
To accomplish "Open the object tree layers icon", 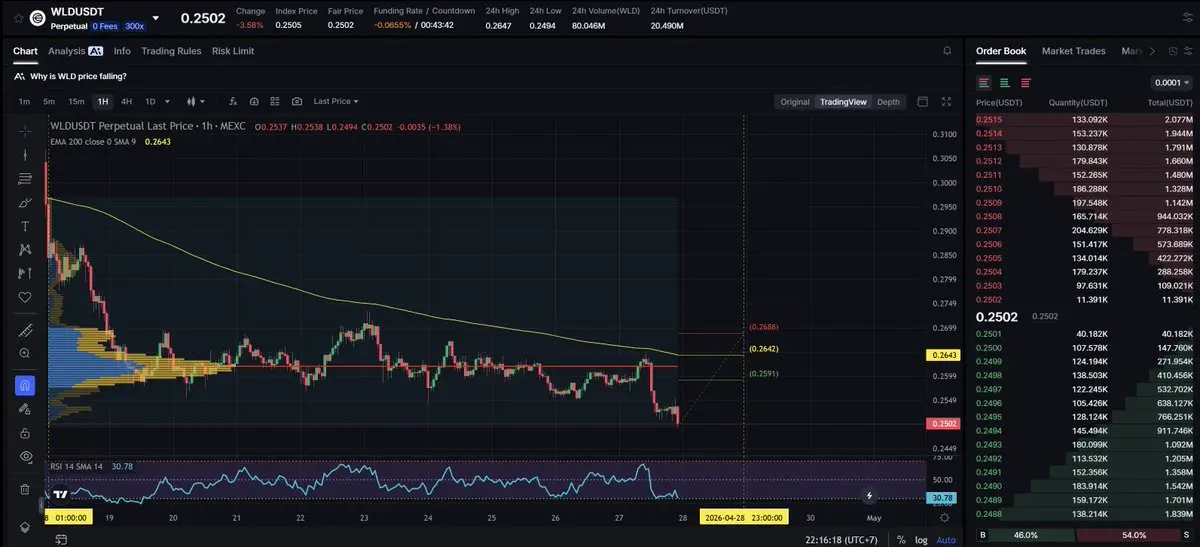I will [25, 526].
